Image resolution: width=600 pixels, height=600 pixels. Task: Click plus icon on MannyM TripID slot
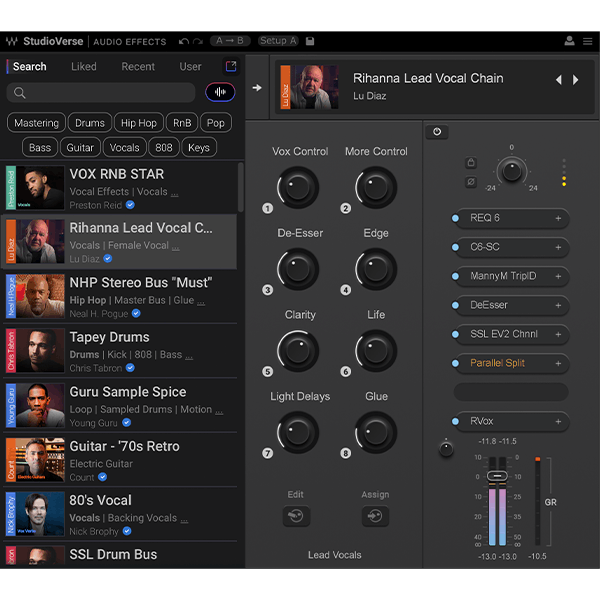pos(558,276)
